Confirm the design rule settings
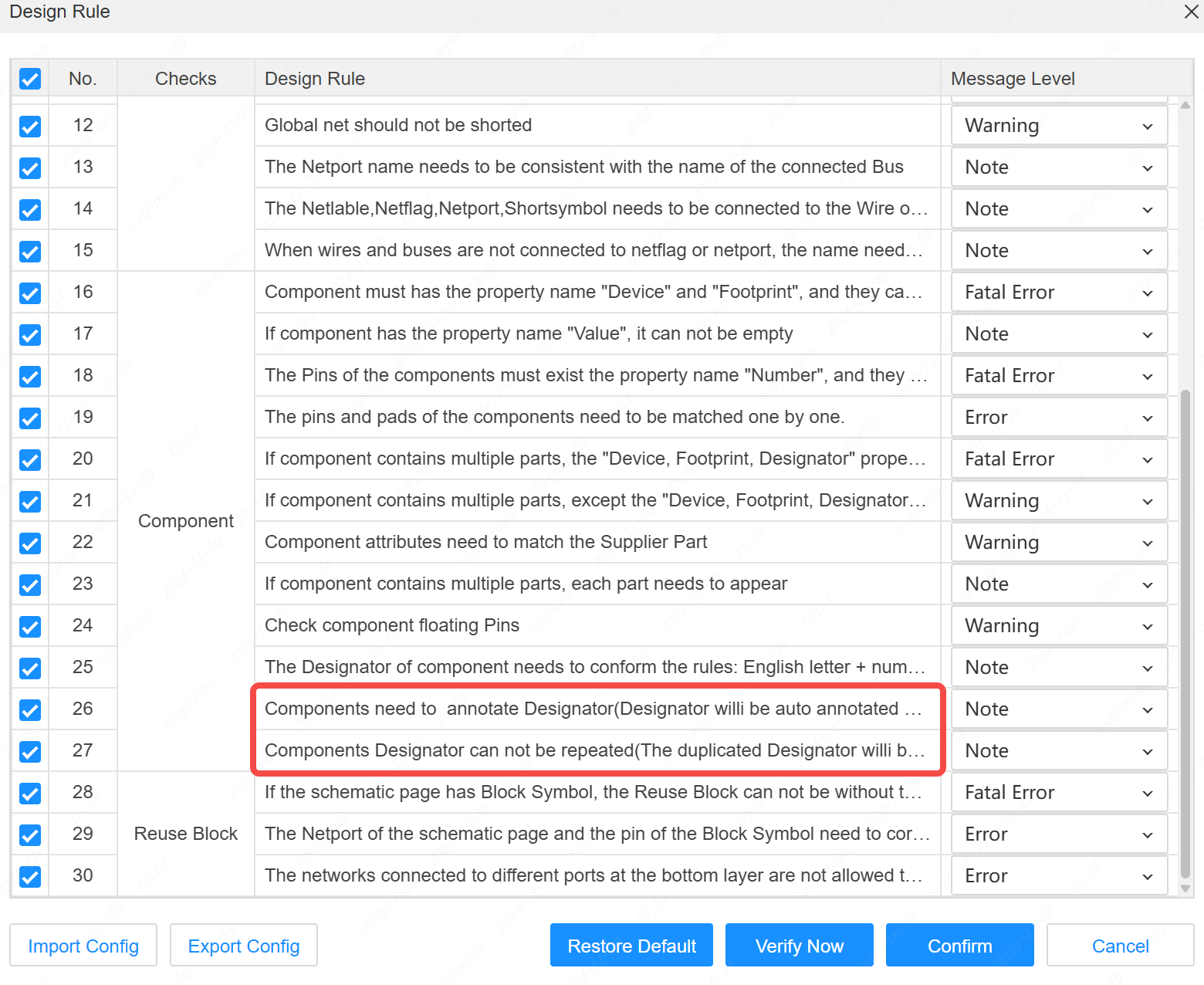This screenshot has height=985, width=1204. tap(959, 946)
